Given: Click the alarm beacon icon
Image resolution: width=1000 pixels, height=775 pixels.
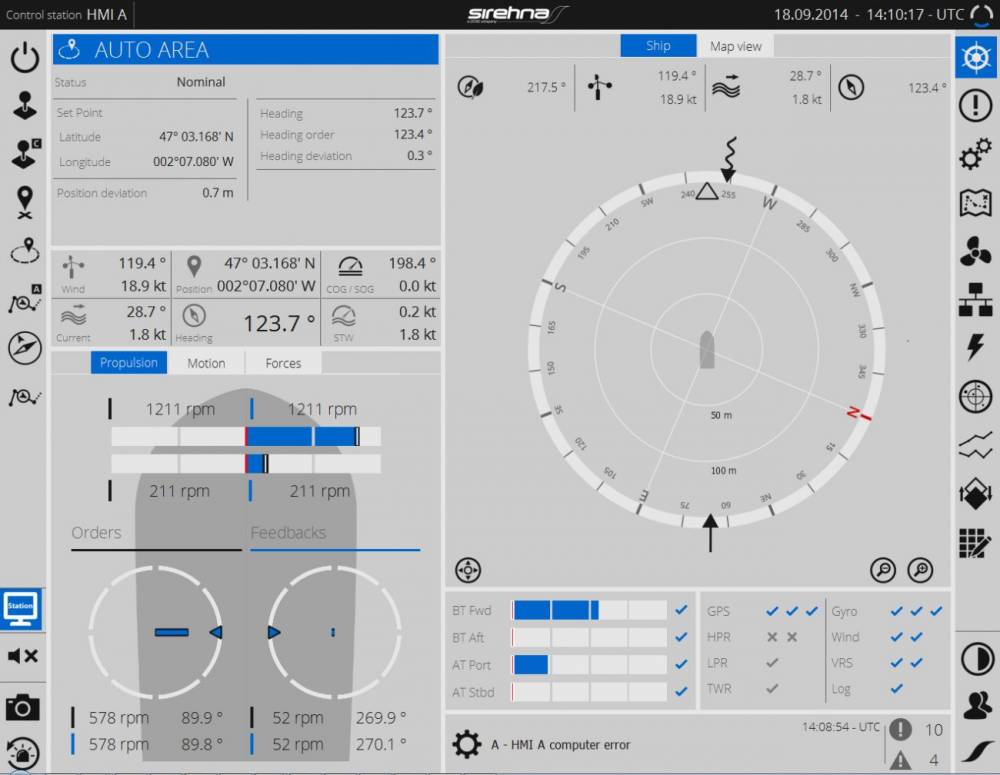Looking at the screenshot, I should pos(23,753).
